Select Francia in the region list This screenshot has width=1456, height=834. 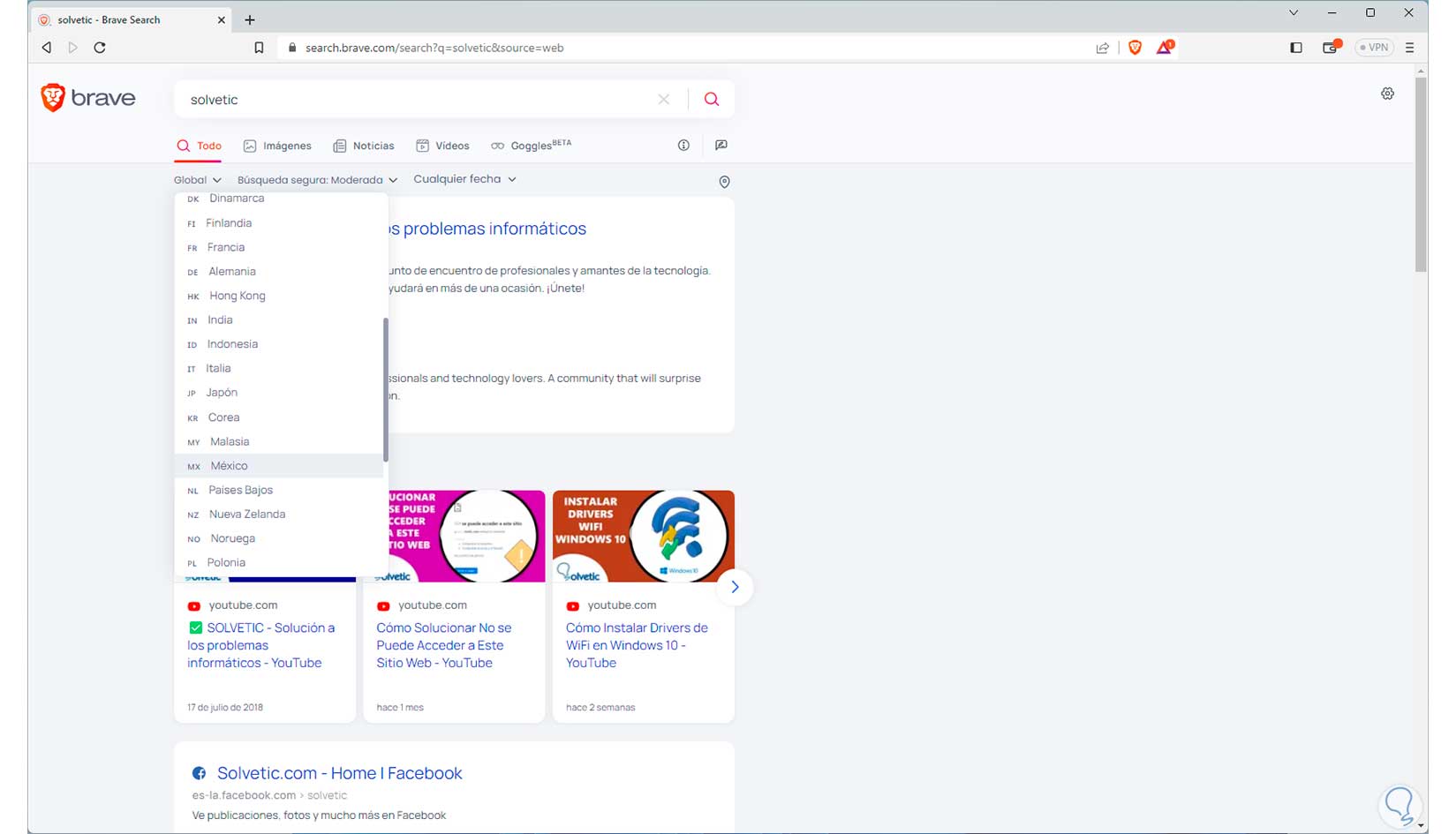pos(281,247)
